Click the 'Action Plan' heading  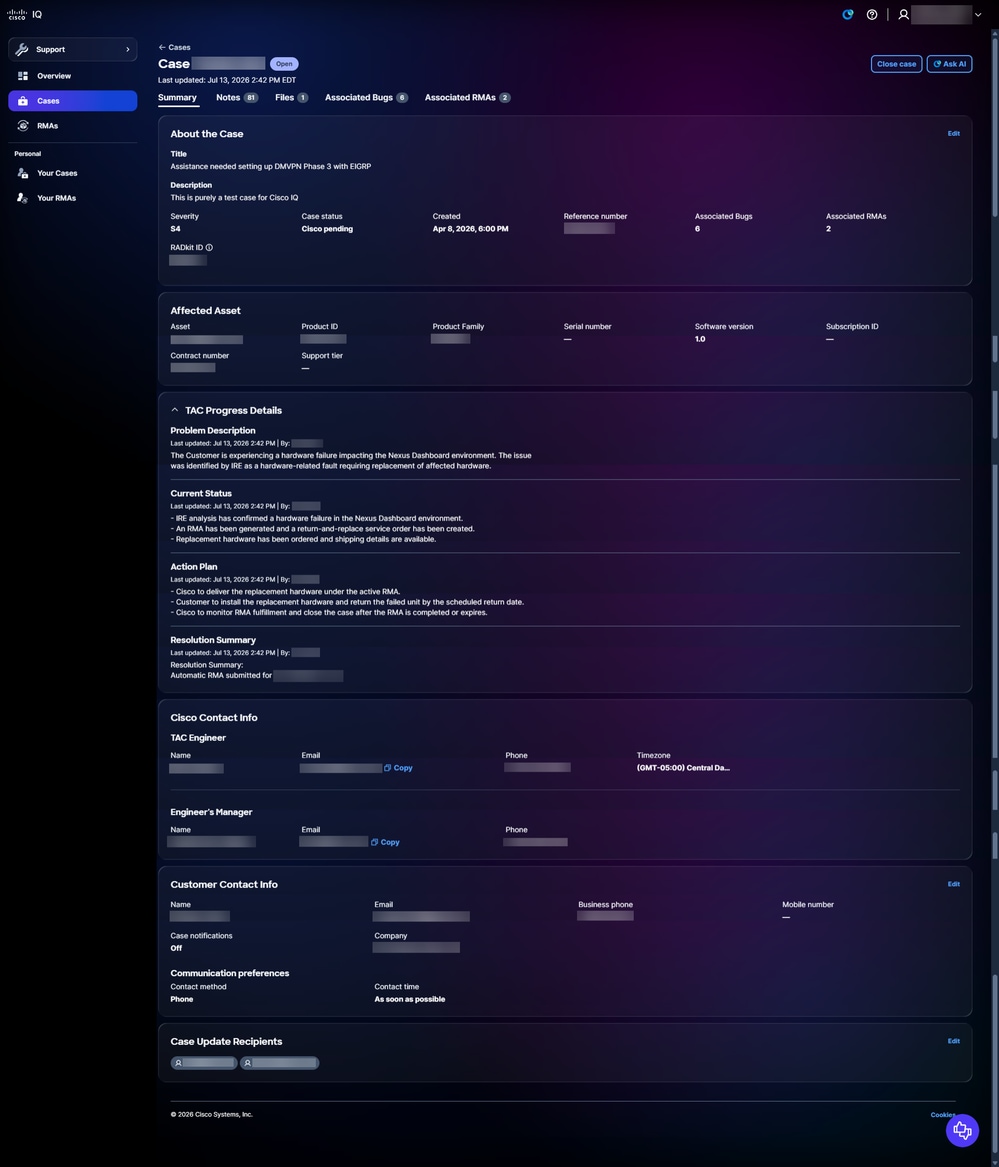194,566
